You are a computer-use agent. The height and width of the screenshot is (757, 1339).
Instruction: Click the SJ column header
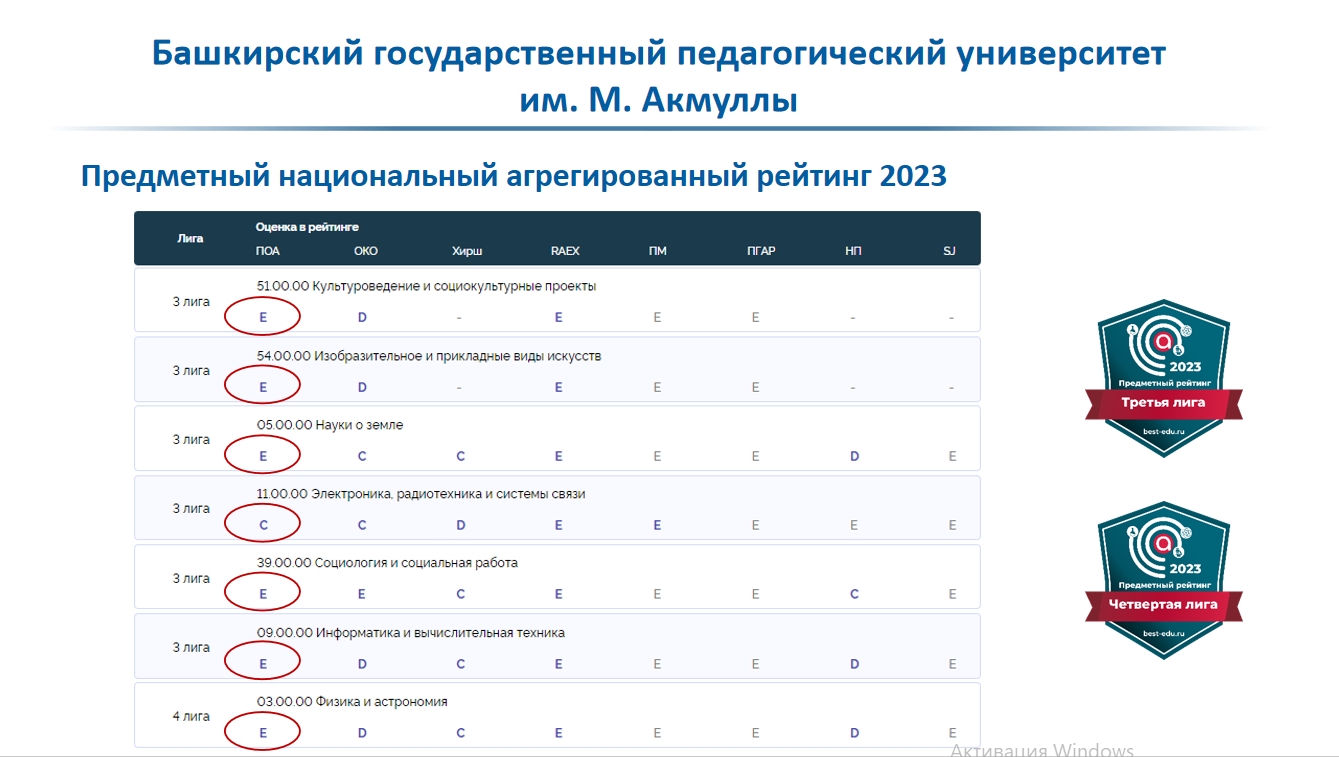[949, 251]
